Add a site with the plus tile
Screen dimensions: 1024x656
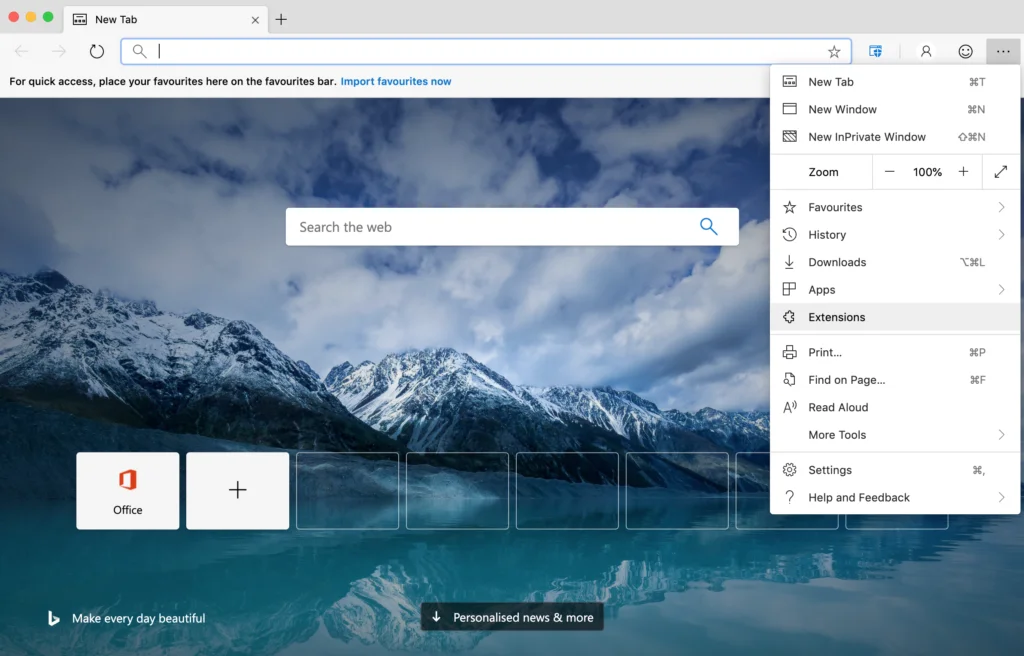coord(238,490)
